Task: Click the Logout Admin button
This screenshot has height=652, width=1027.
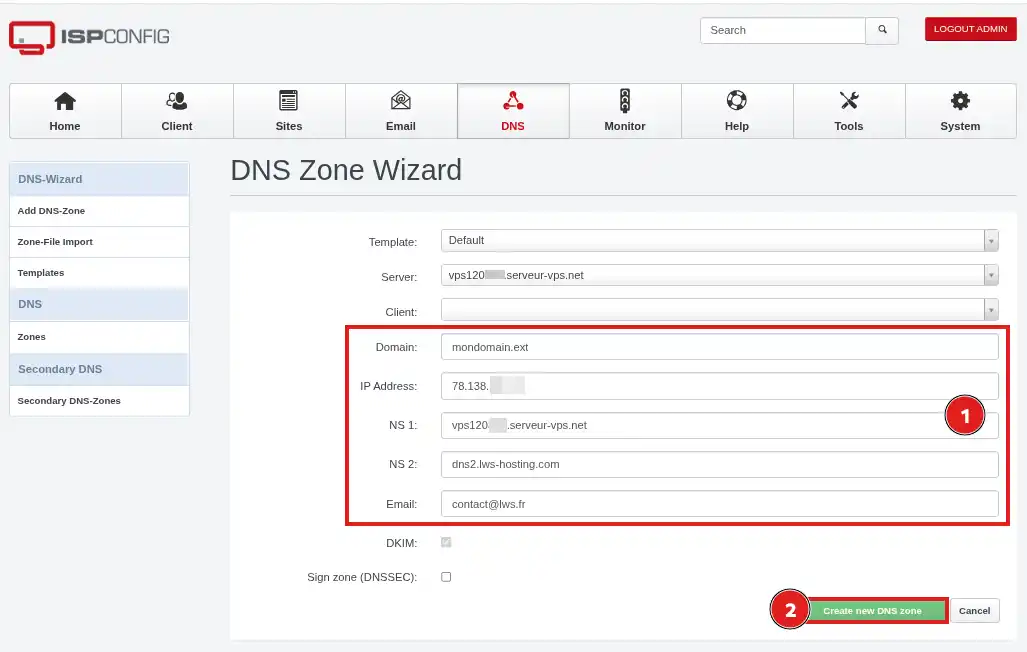Action: 970,29
